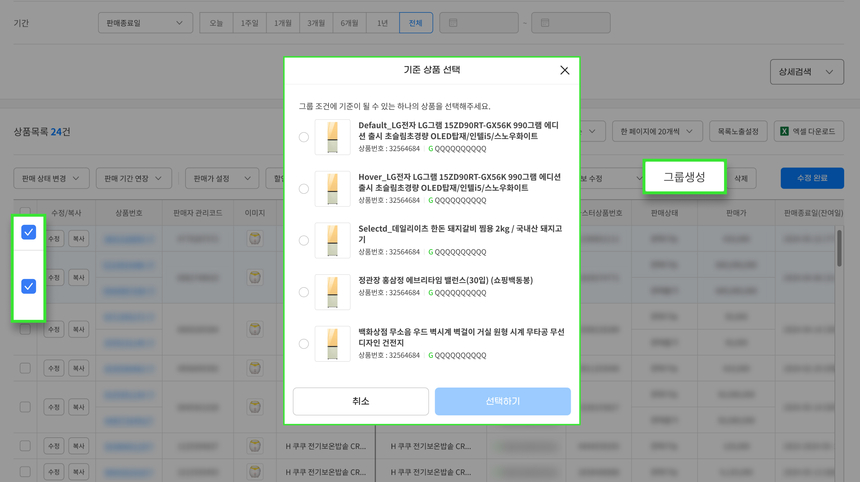
Task: Click Default_LG전자 product thumbnail image
Action: coord(332,137)
